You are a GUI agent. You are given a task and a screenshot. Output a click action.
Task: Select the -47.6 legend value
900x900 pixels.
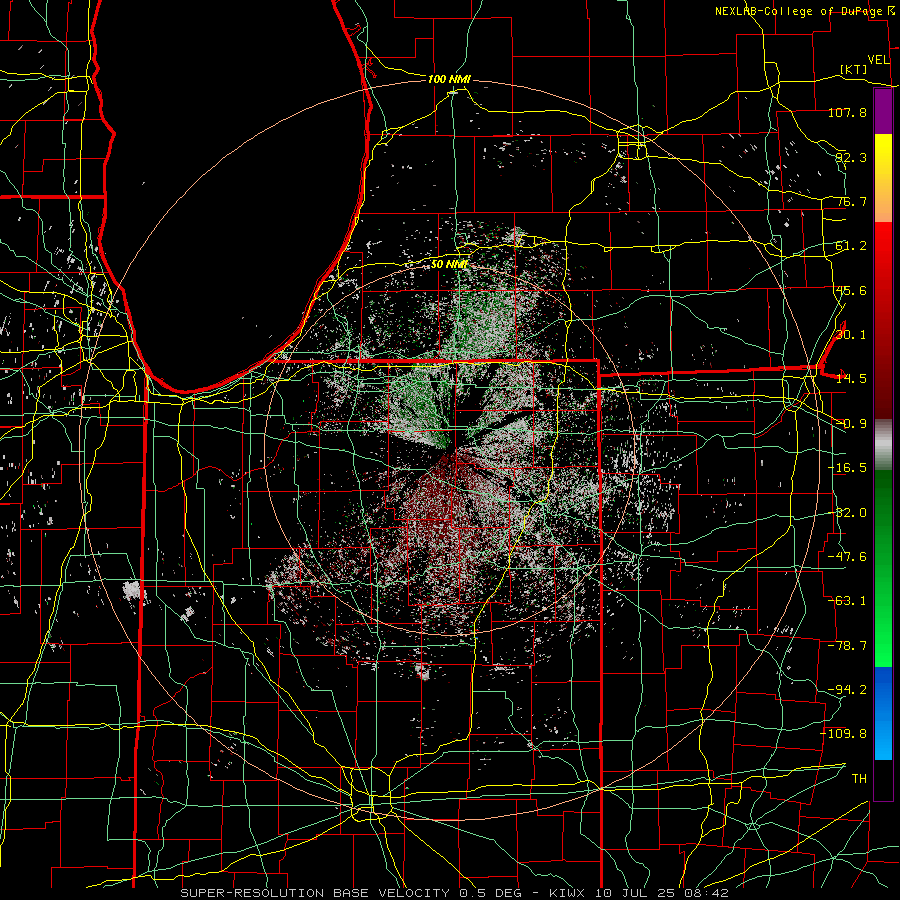847,557
